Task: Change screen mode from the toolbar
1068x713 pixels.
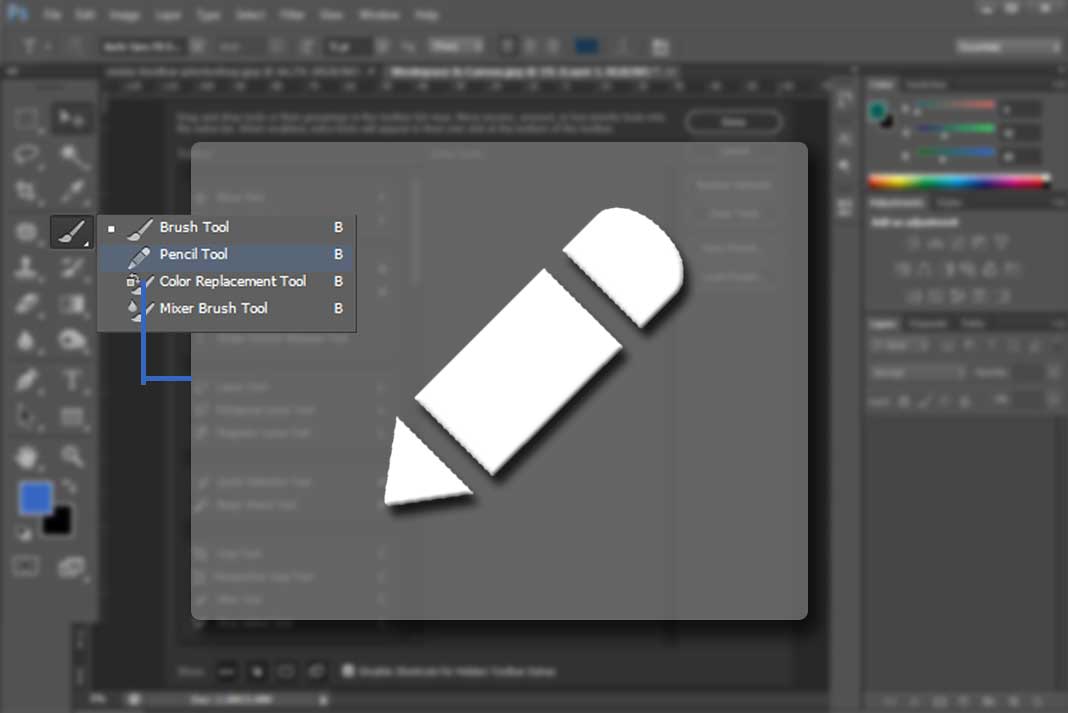Action: [x=72, y=566]
